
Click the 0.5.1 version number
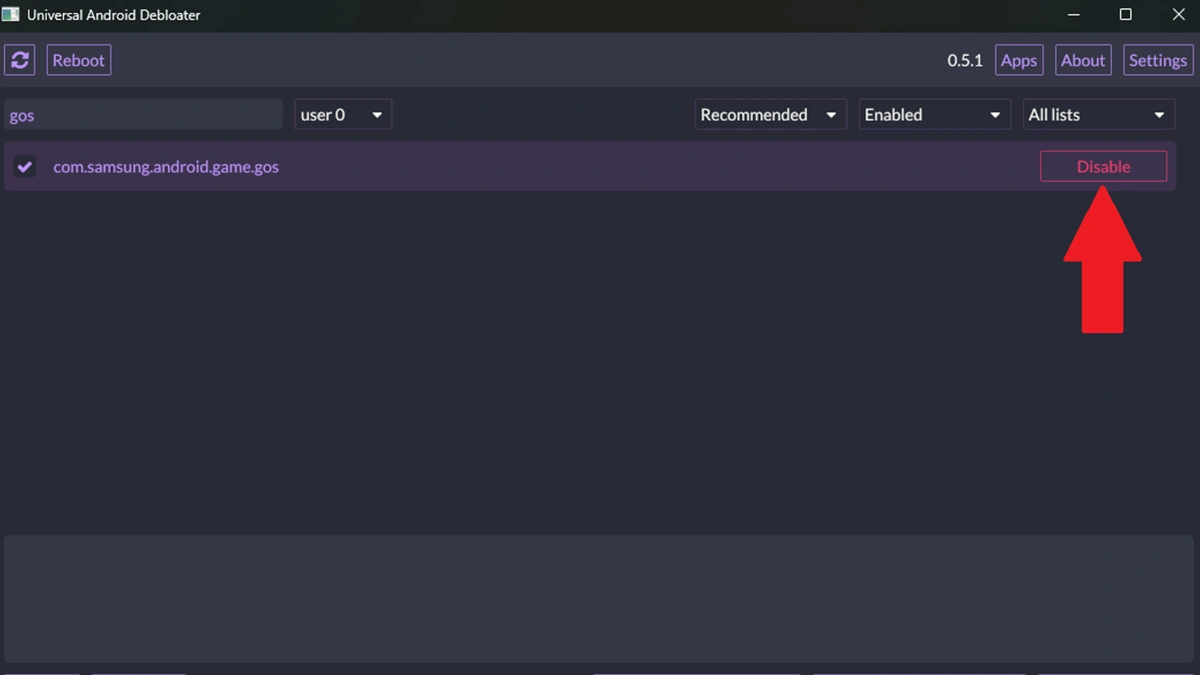[965, 60]
